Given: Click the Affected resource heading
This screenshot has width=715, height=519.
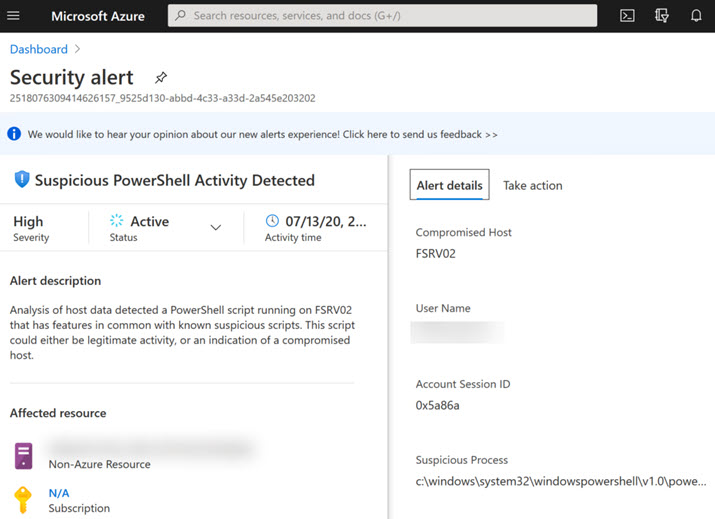Looking at the screenshot, I should pyautogui.click(x=58, y=413).
